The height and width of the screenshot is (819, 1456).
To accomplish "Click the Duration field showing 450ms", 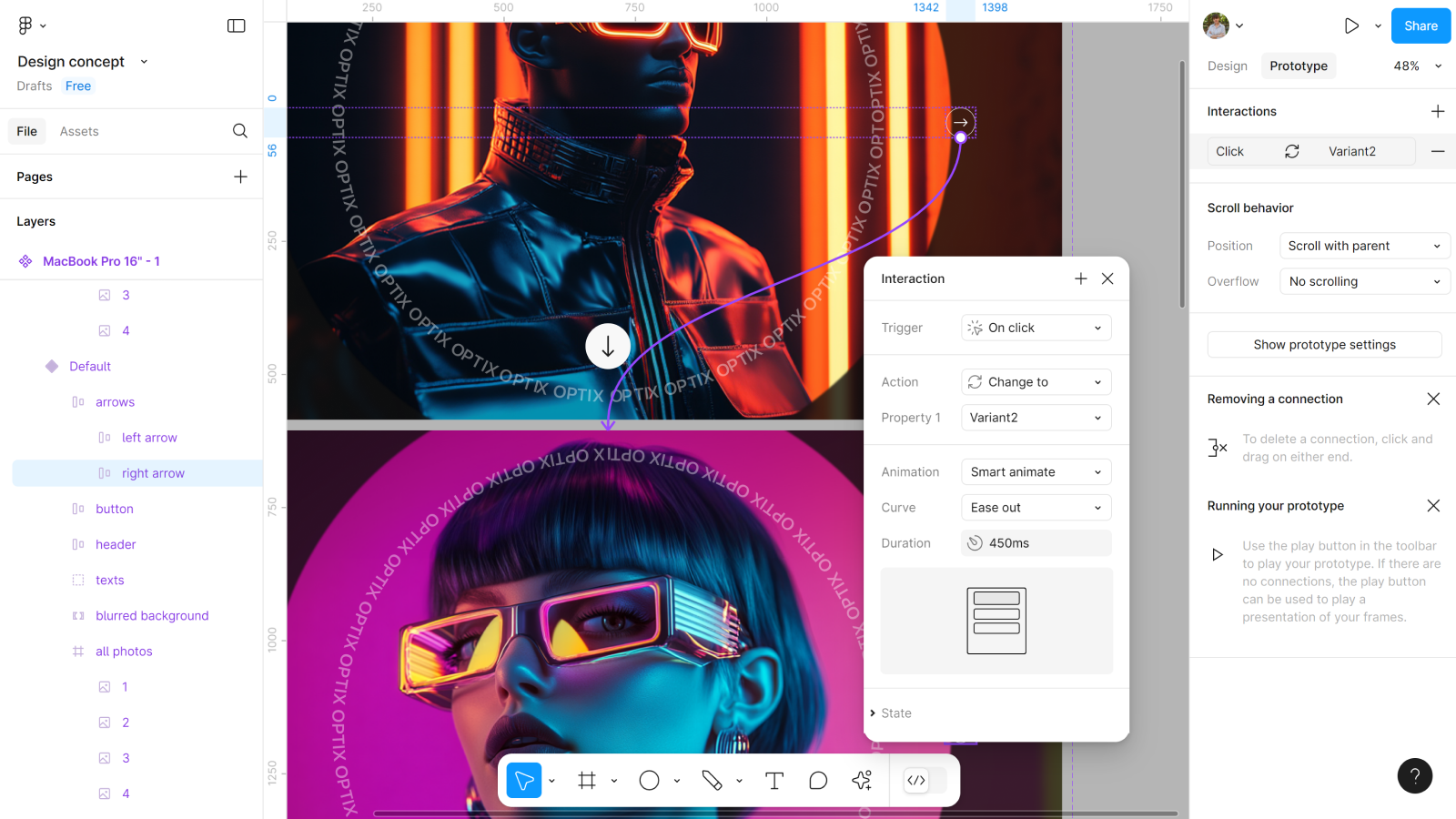I will (x=1036, y=543).
